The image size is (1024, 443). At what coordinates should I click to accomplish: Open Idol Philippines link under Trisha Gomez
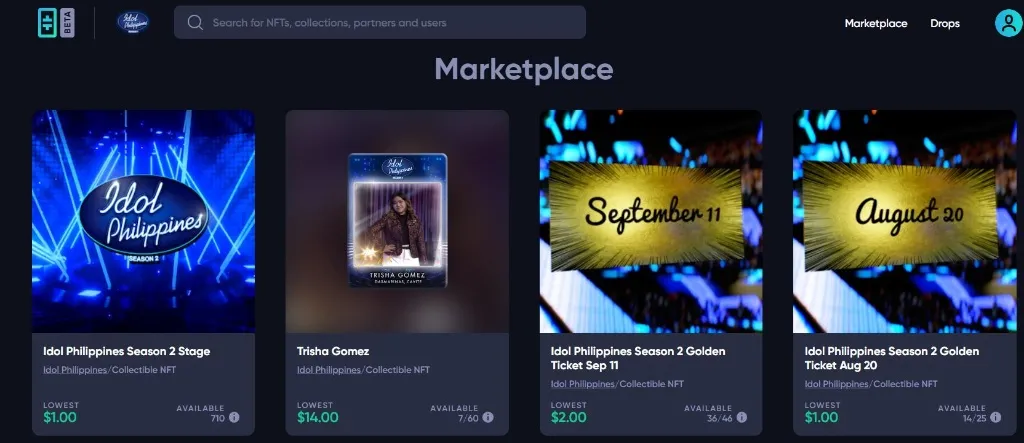(328, 370)
